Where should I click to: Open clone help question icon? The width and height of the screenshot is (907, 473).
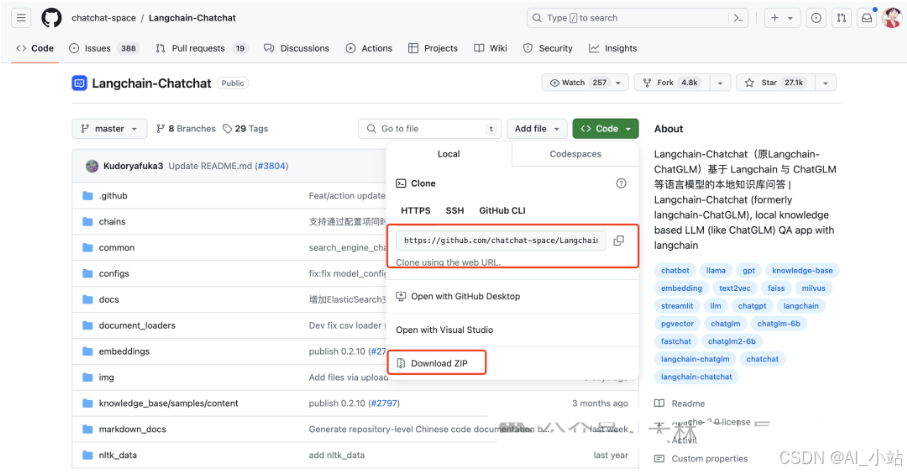pyautogui.click(x=621, y=183)
